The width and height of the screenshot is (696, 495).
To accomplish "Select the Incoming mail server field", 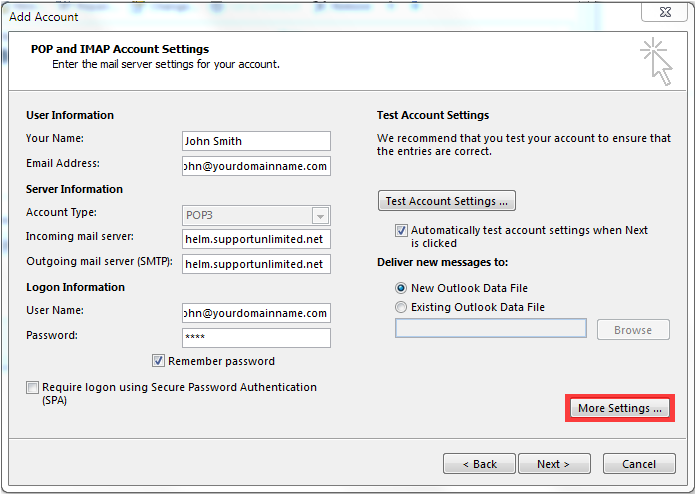I will (256, 239).
